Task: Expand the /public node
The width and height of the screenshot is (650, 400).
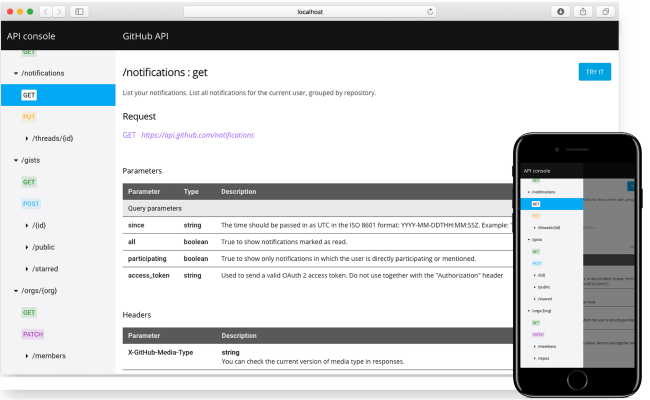Action: point(27,247)
